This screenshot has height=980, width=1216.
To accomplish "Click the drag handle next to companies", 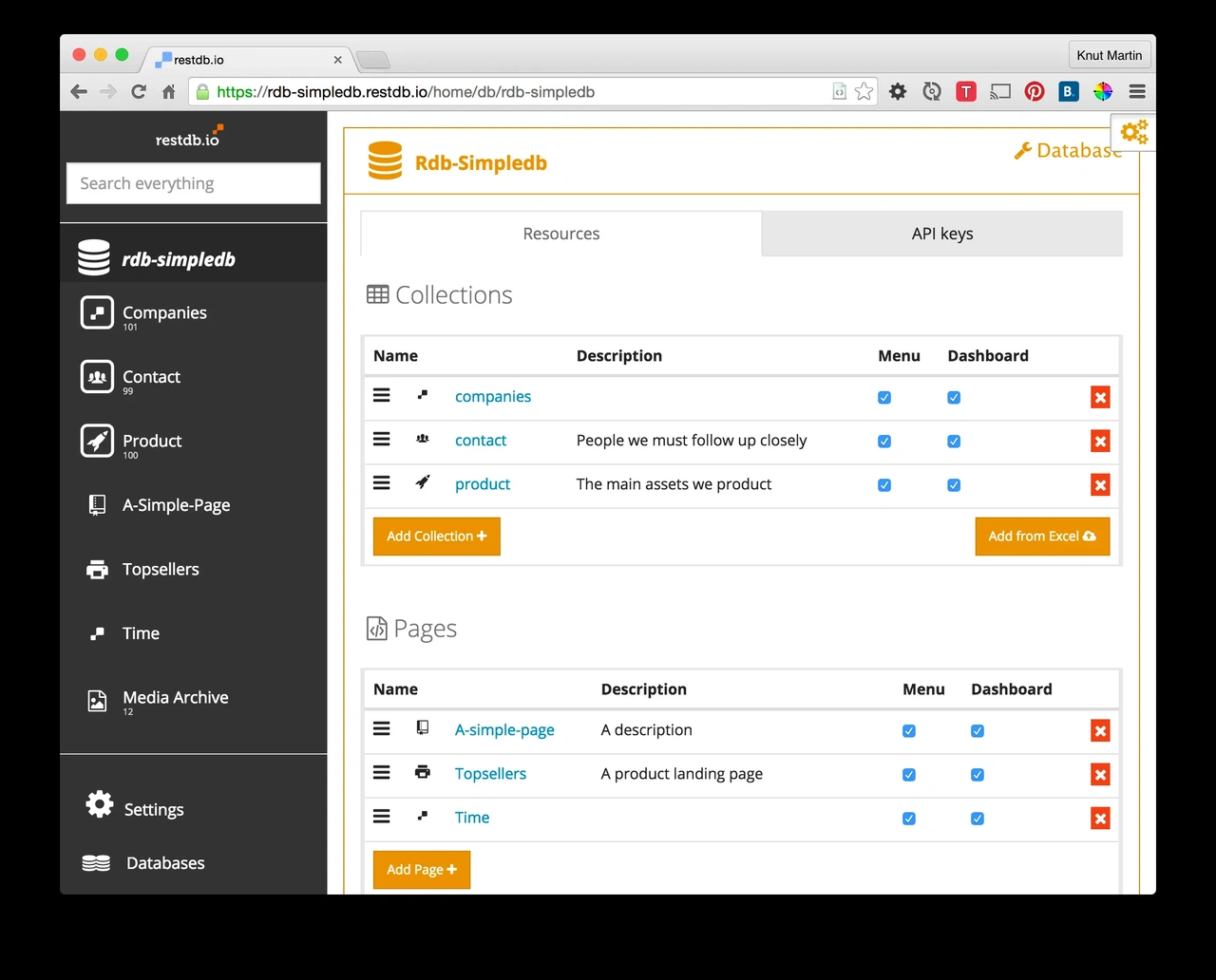I will point(381,395).
